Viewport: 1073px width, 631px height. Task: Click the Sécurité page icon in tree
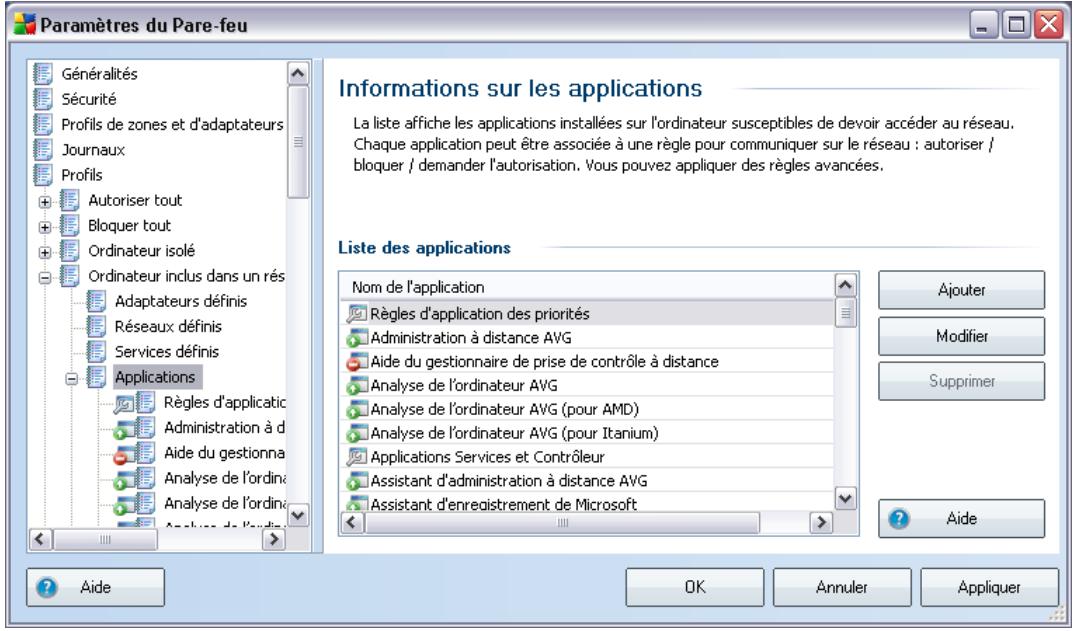42,99
